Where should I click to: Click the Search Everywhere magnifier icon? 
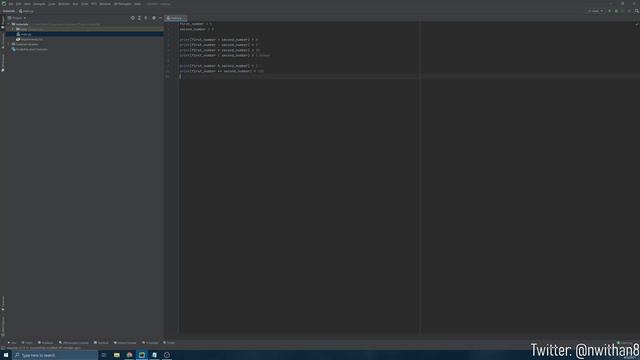pos(637,11)
